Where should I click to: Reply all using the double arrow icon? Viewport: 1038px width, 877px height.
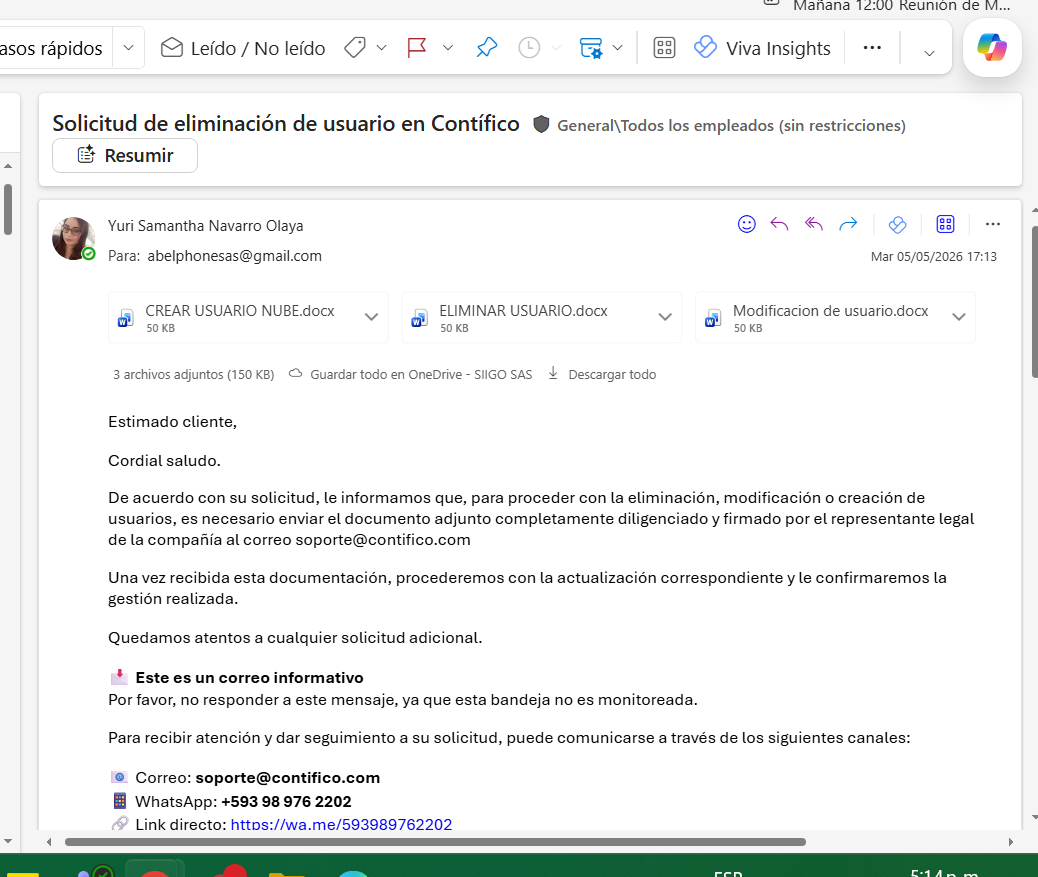[814, 224]
